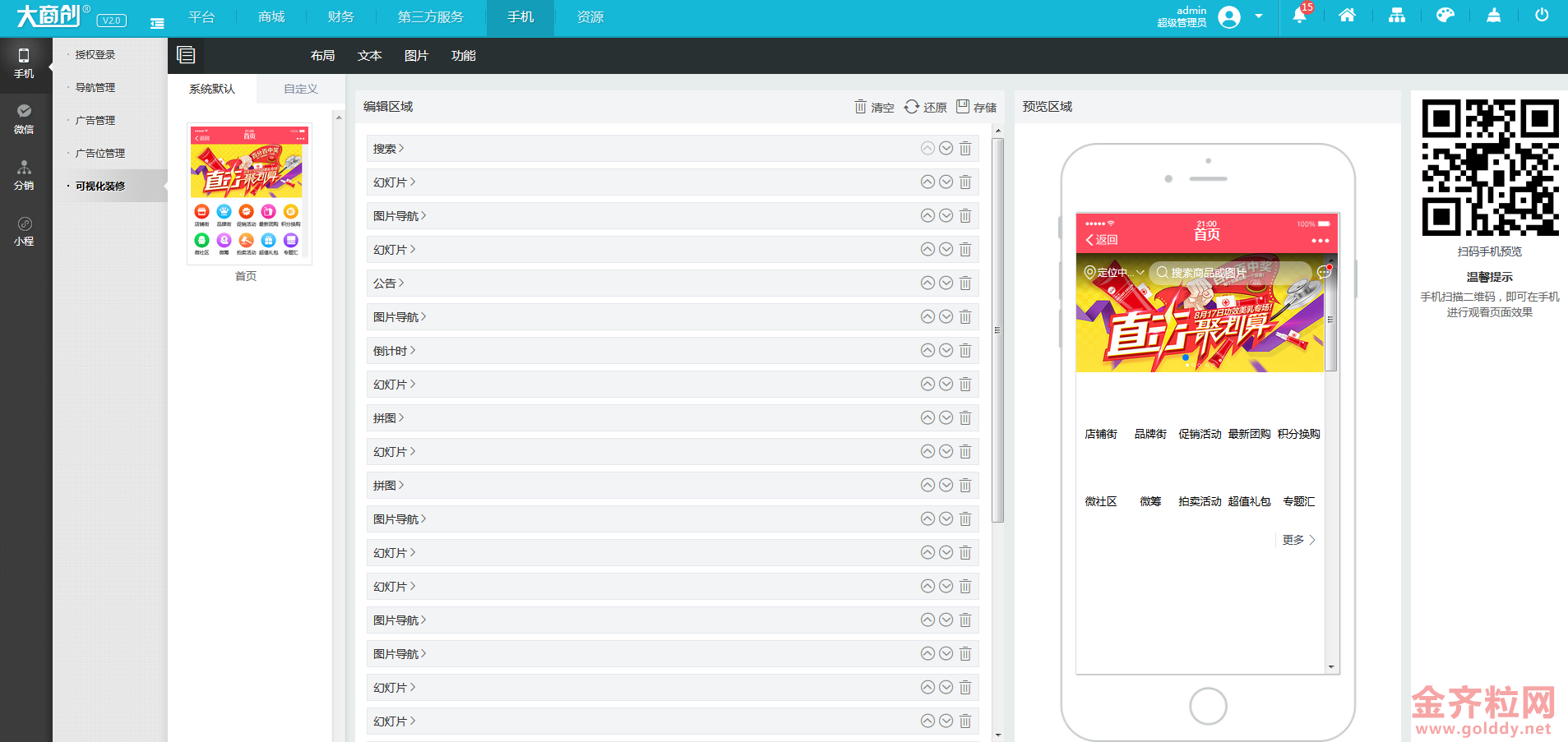Select the 微信 sidebar icon
The height and width of the screenshot is (742, 1568).
tap(24, 119)
